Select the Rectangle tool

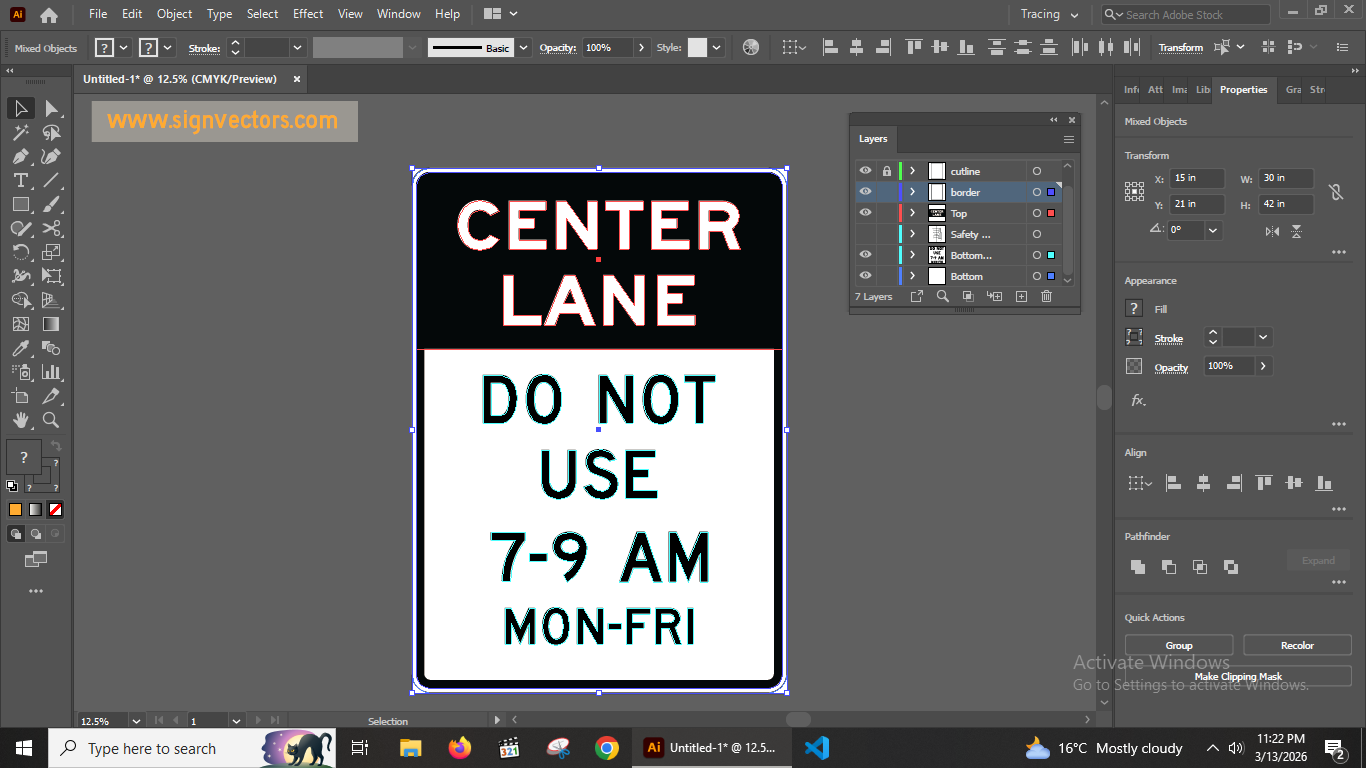(21, 204)
